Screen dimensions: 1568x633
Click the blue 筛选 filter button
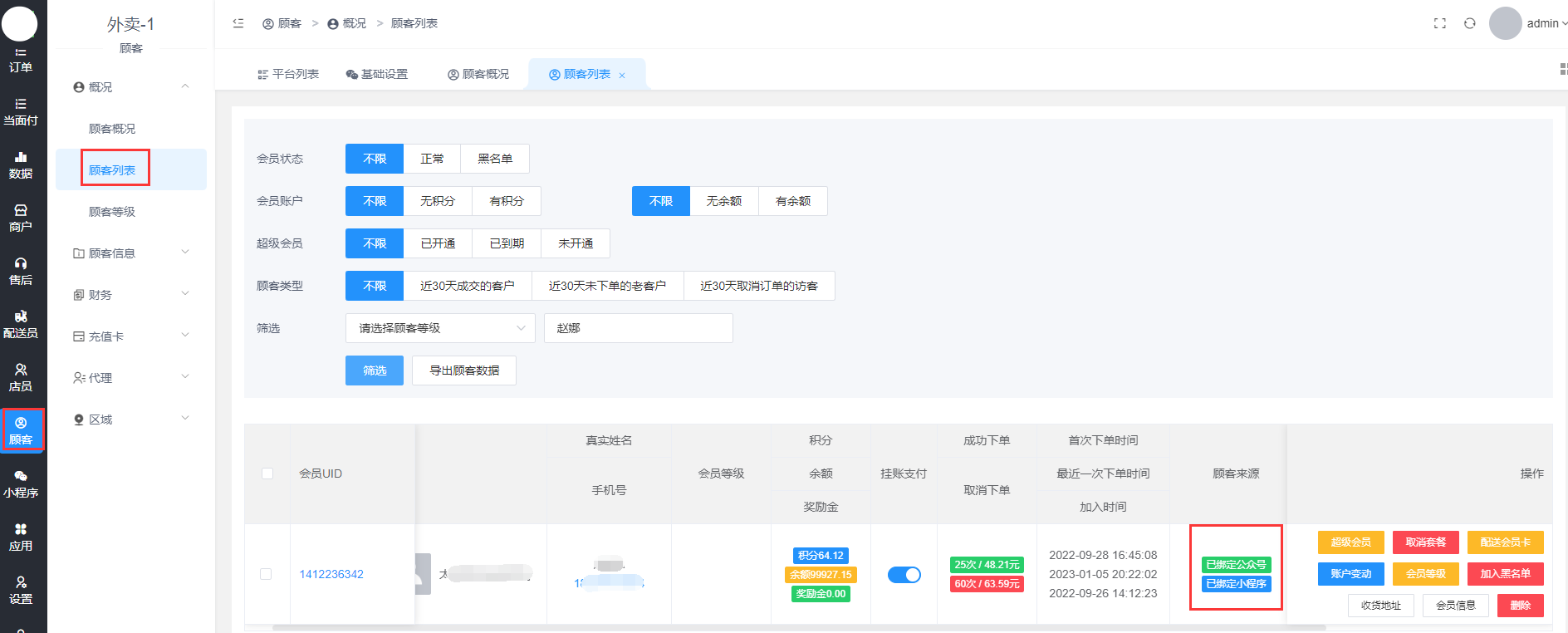click(375, 370)
